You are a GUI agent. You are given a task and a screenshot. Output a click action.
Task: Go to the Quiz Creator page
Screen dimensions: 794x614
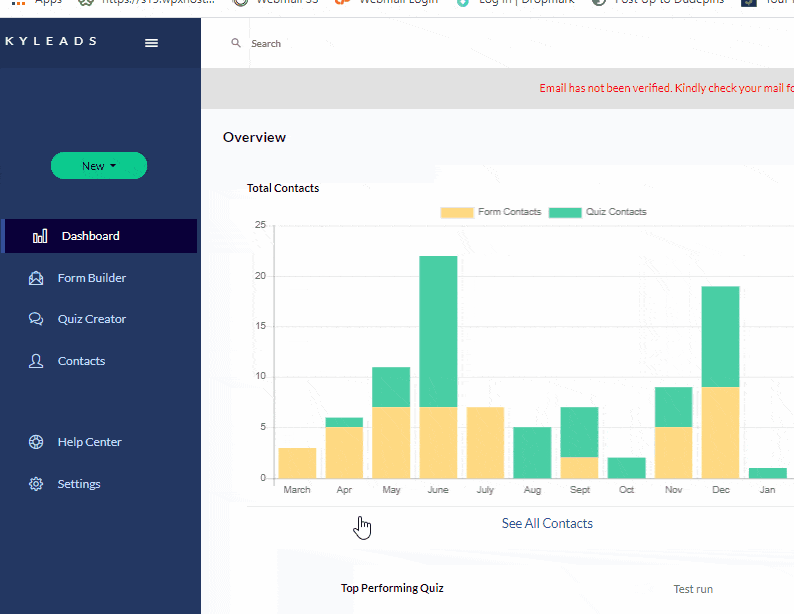(x=92, y=320)
